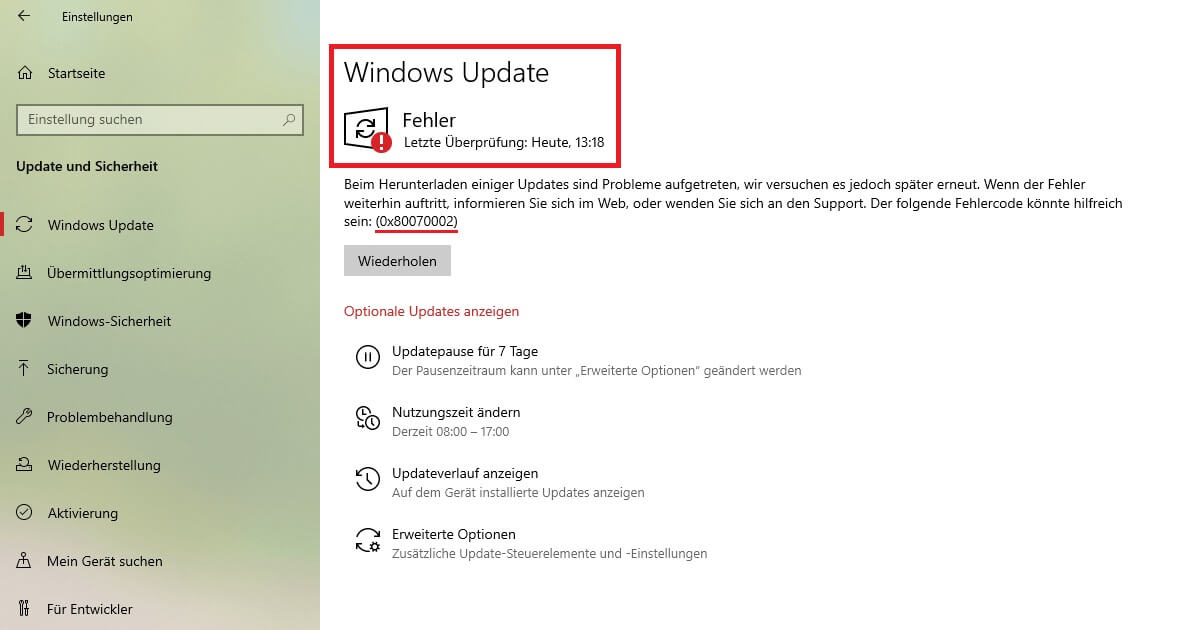Viewport: 1200px width, 630px height.
Task: Click the Nutzungszeit ändern clock icon
Action: 367,418
